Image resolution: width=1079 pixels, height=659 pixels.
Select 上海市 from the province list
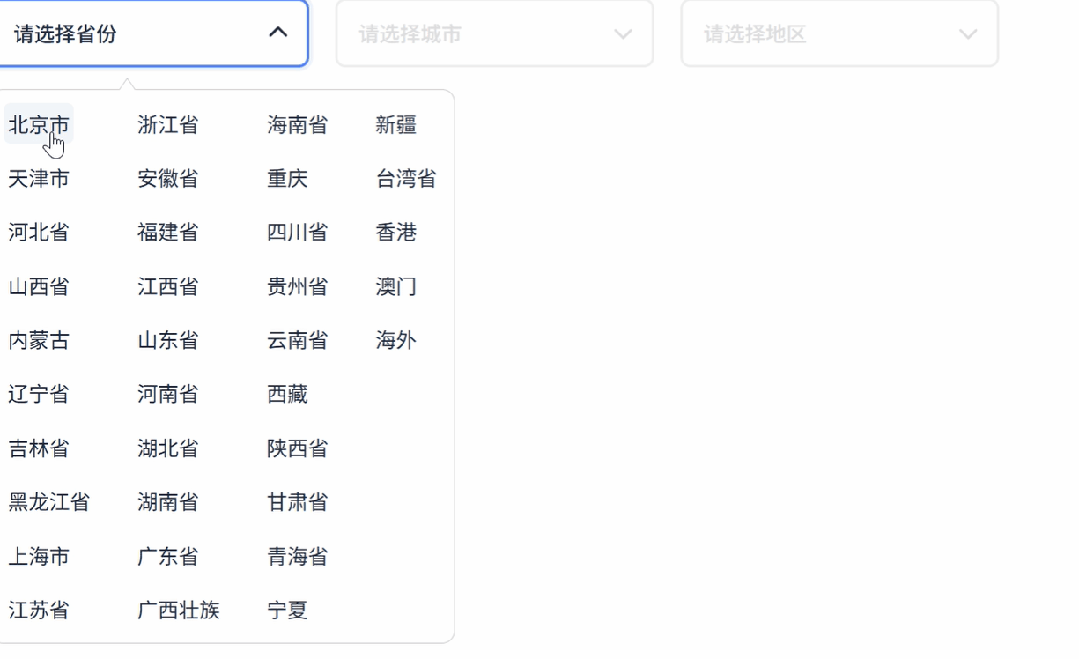38,556
